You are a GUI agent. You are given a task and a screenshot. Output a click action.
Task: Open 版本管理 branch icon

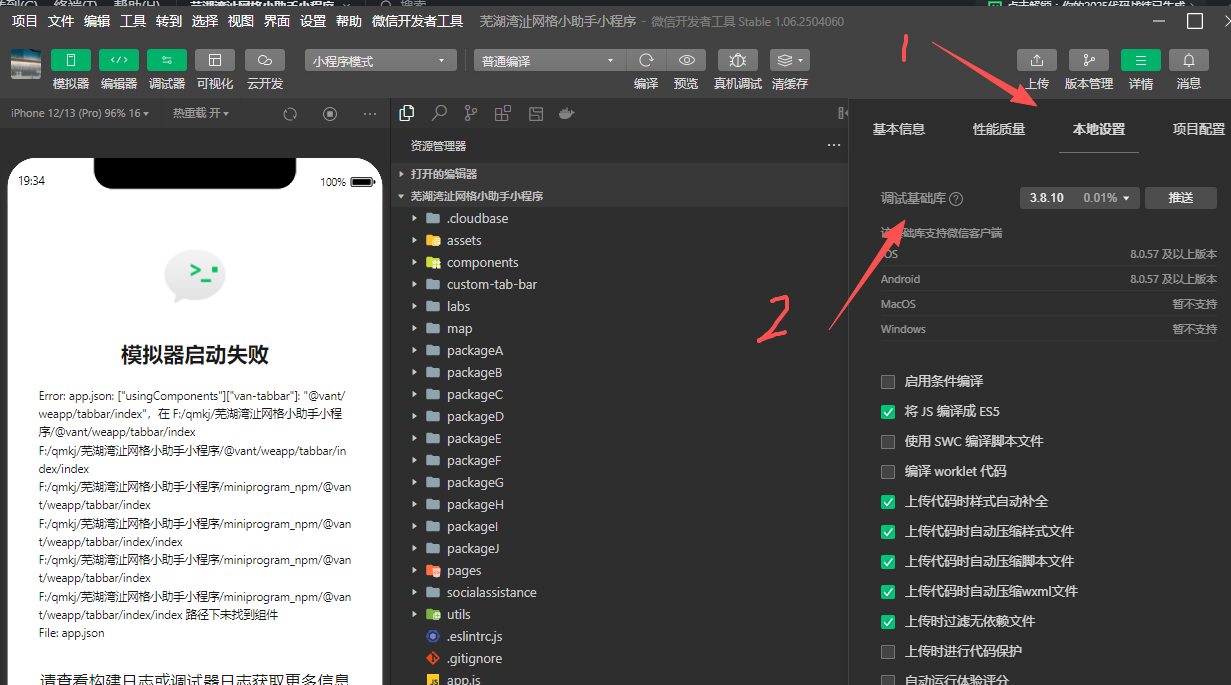point(1088,61)
